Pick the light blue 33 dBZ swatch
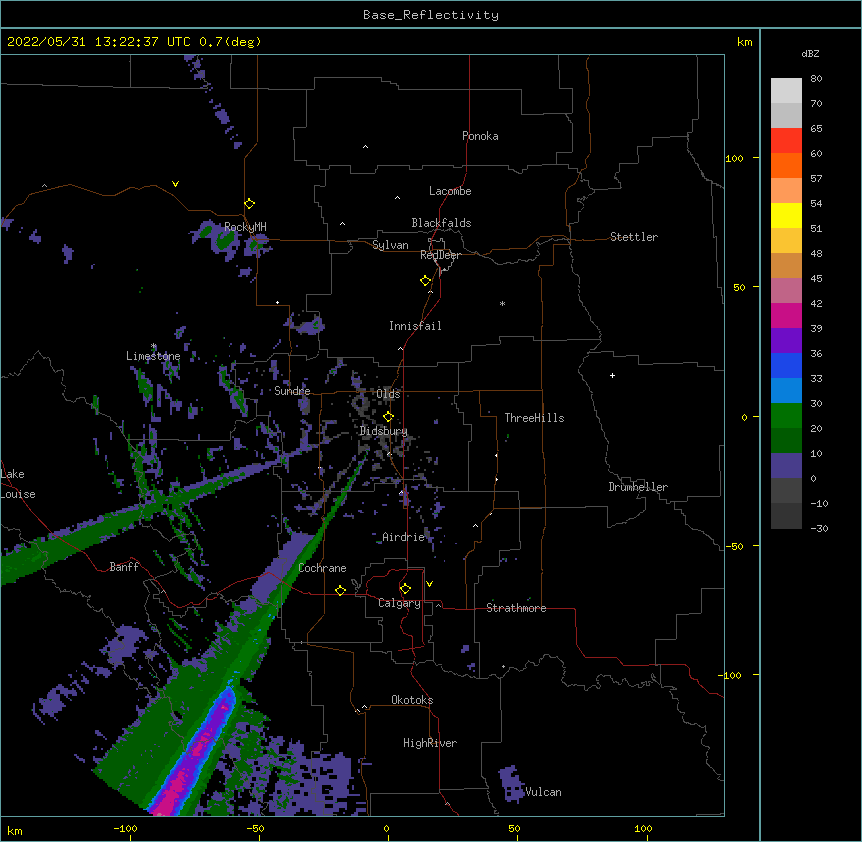862x842 pixels. (786, 391)
